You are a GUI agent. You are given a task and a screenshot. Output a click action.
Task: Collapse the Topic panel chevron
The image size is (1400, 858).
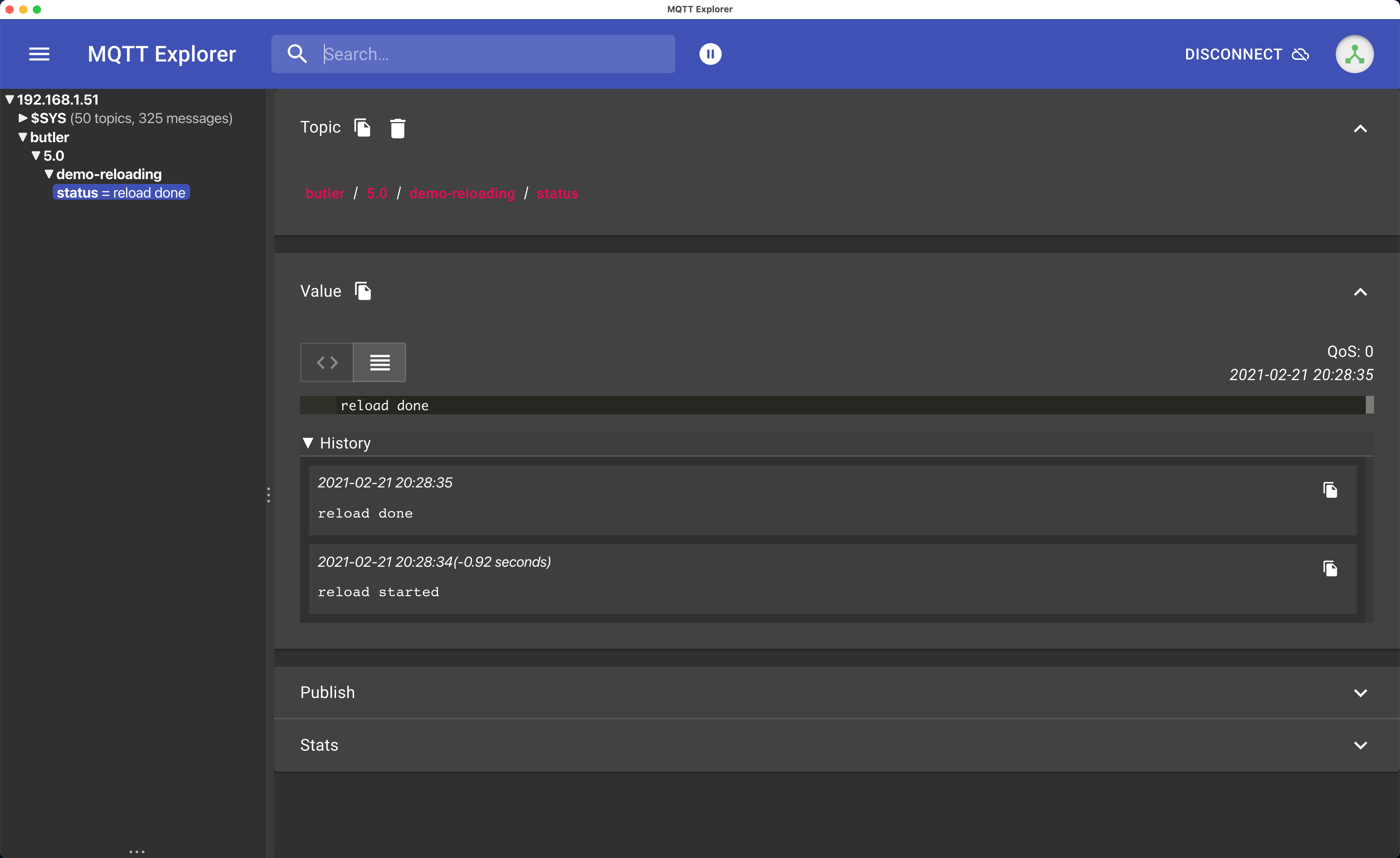(x=1360, y=129)
